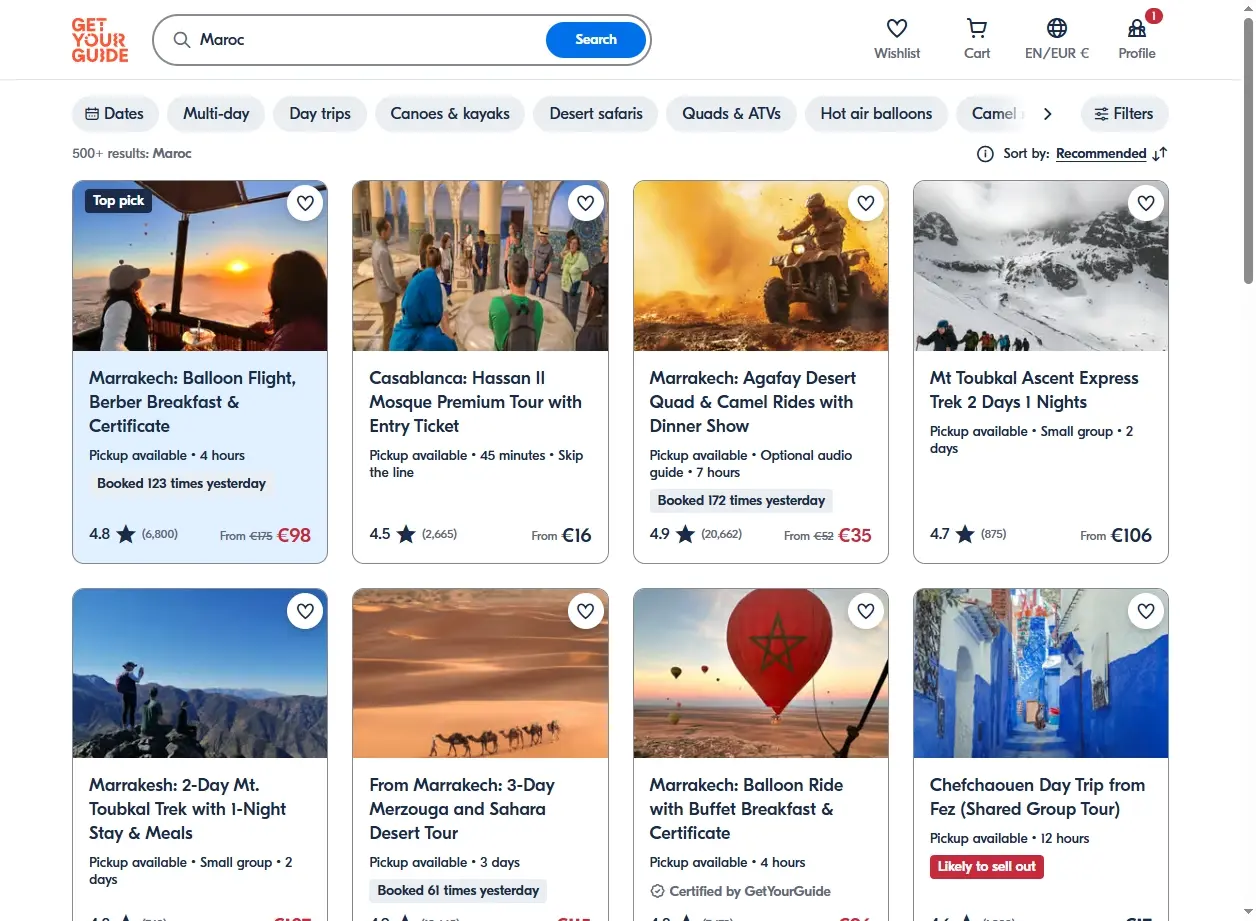
Task: Click the Likely to sell out badge
Action: 987,867
